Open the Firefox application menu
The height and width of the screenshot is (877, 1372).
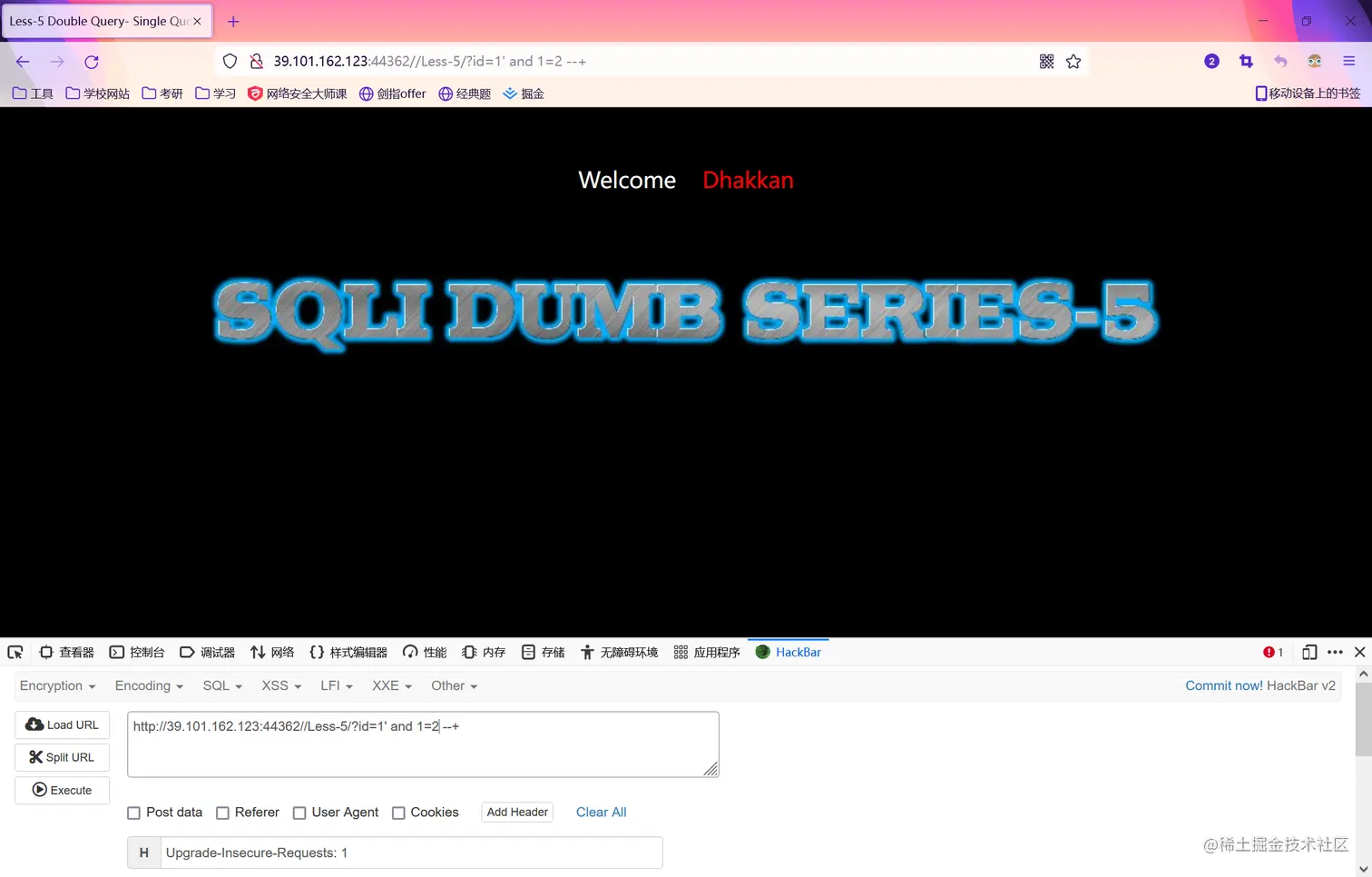[x=1349, y=62]
